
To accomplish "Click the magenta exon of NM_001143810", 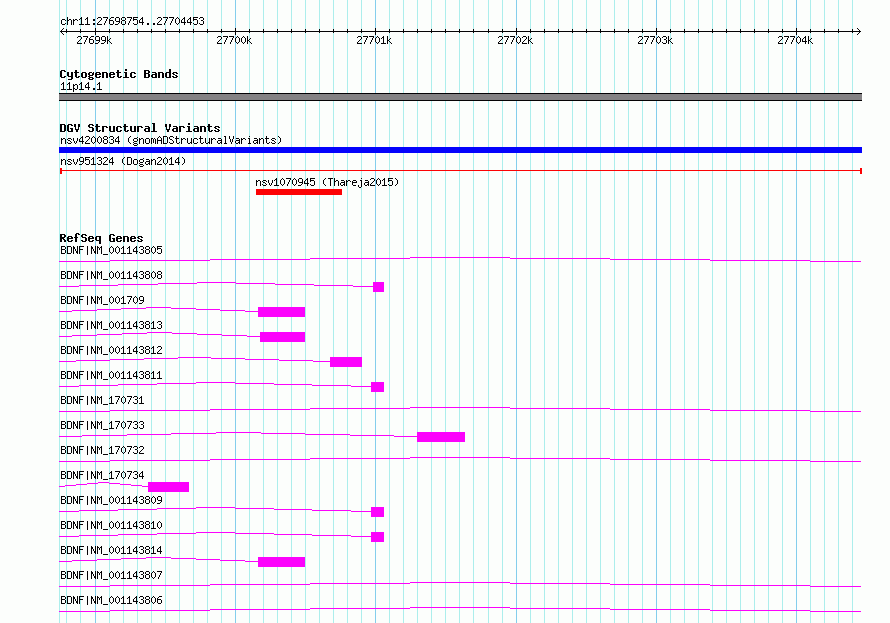I will coord(377,537).
